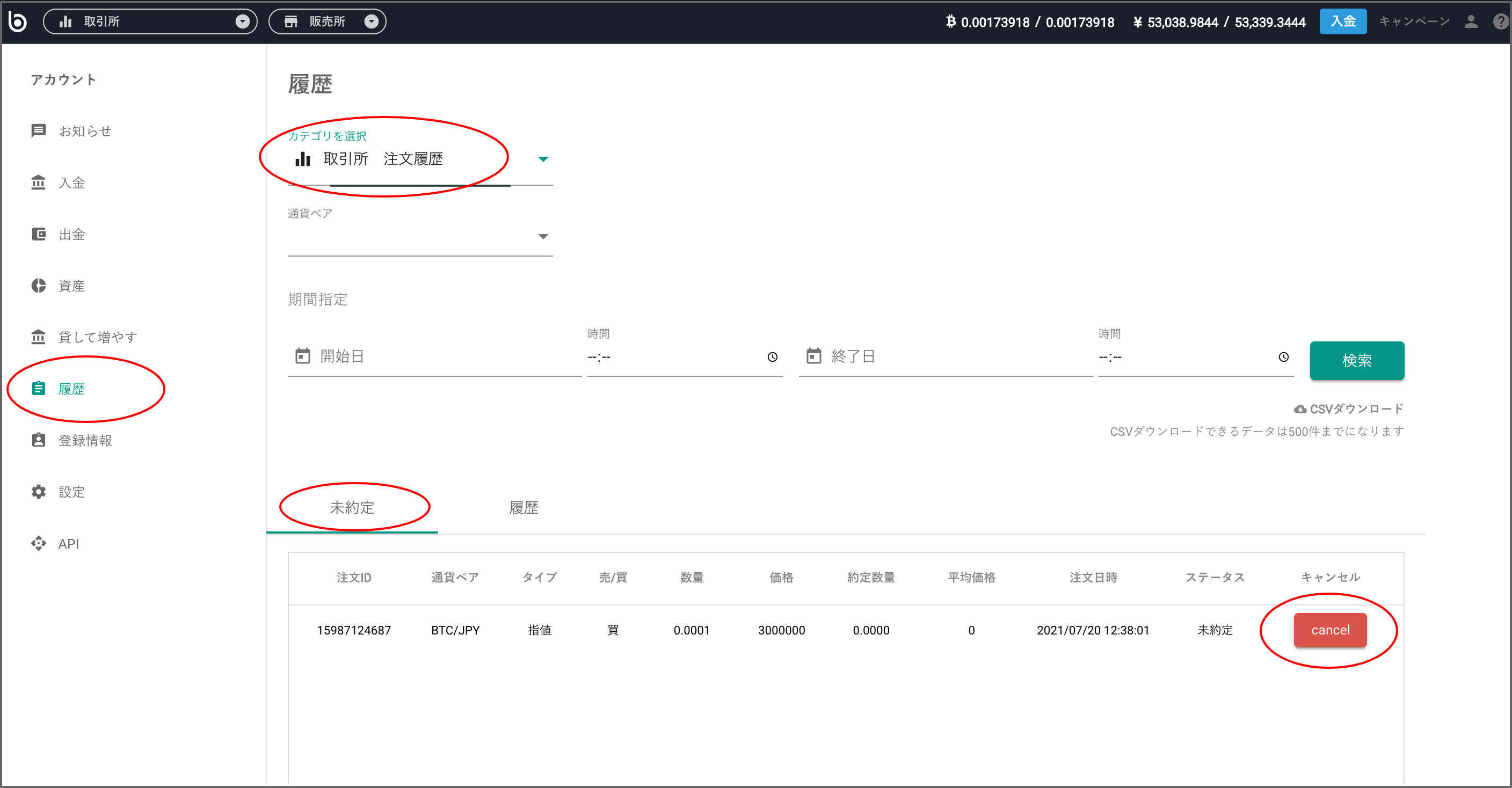Open the help question mark icon

1500,21
